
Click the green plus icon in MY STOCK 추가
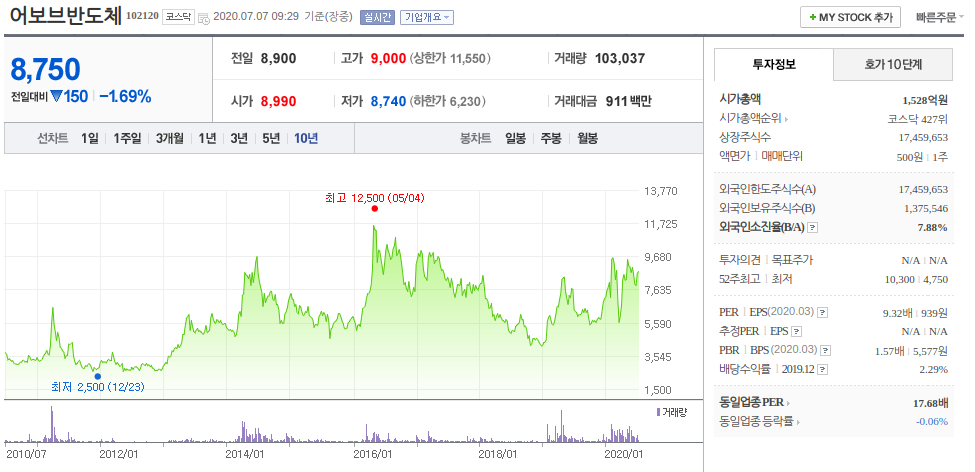pos(813,17)
